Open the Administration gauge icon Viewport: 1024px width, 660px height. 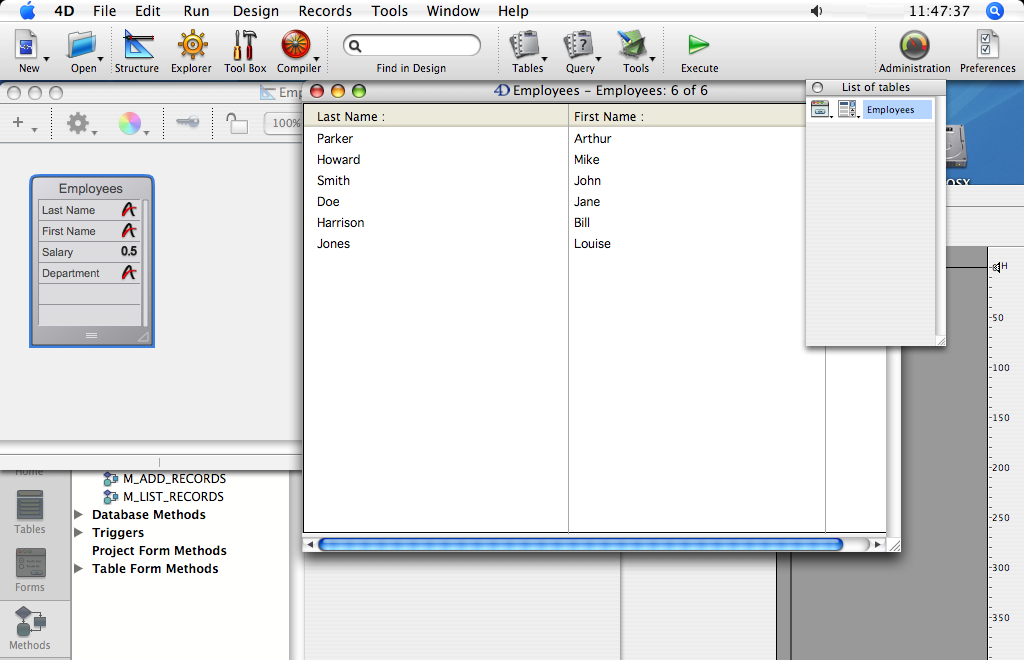[914, 50]
